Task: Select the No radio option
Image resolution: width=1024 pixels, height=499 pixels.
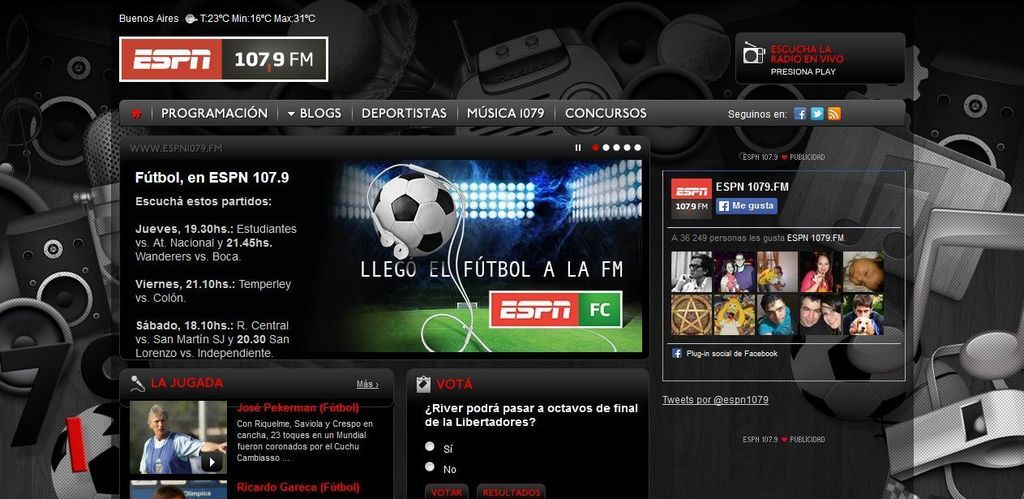Action: [x=430, y=466]
